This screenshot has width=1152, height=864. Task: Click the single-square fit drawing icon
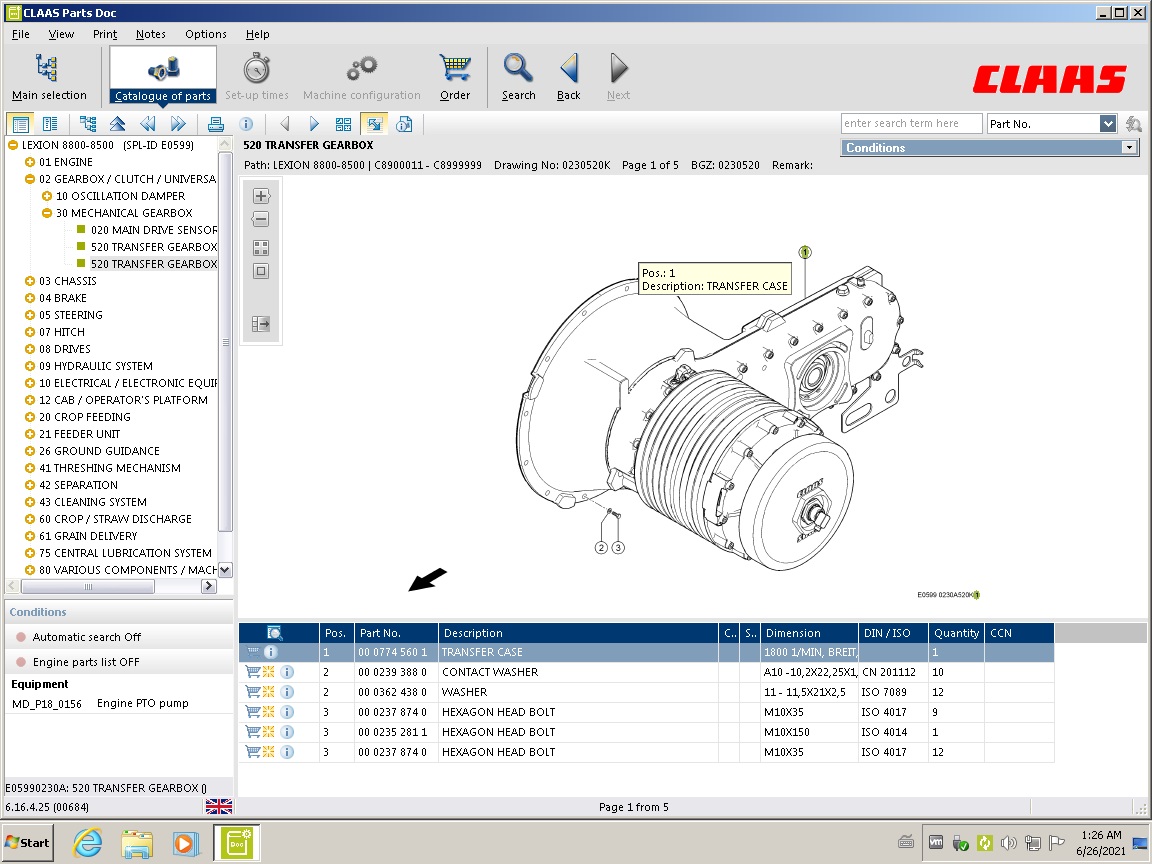tap(261, 271)
